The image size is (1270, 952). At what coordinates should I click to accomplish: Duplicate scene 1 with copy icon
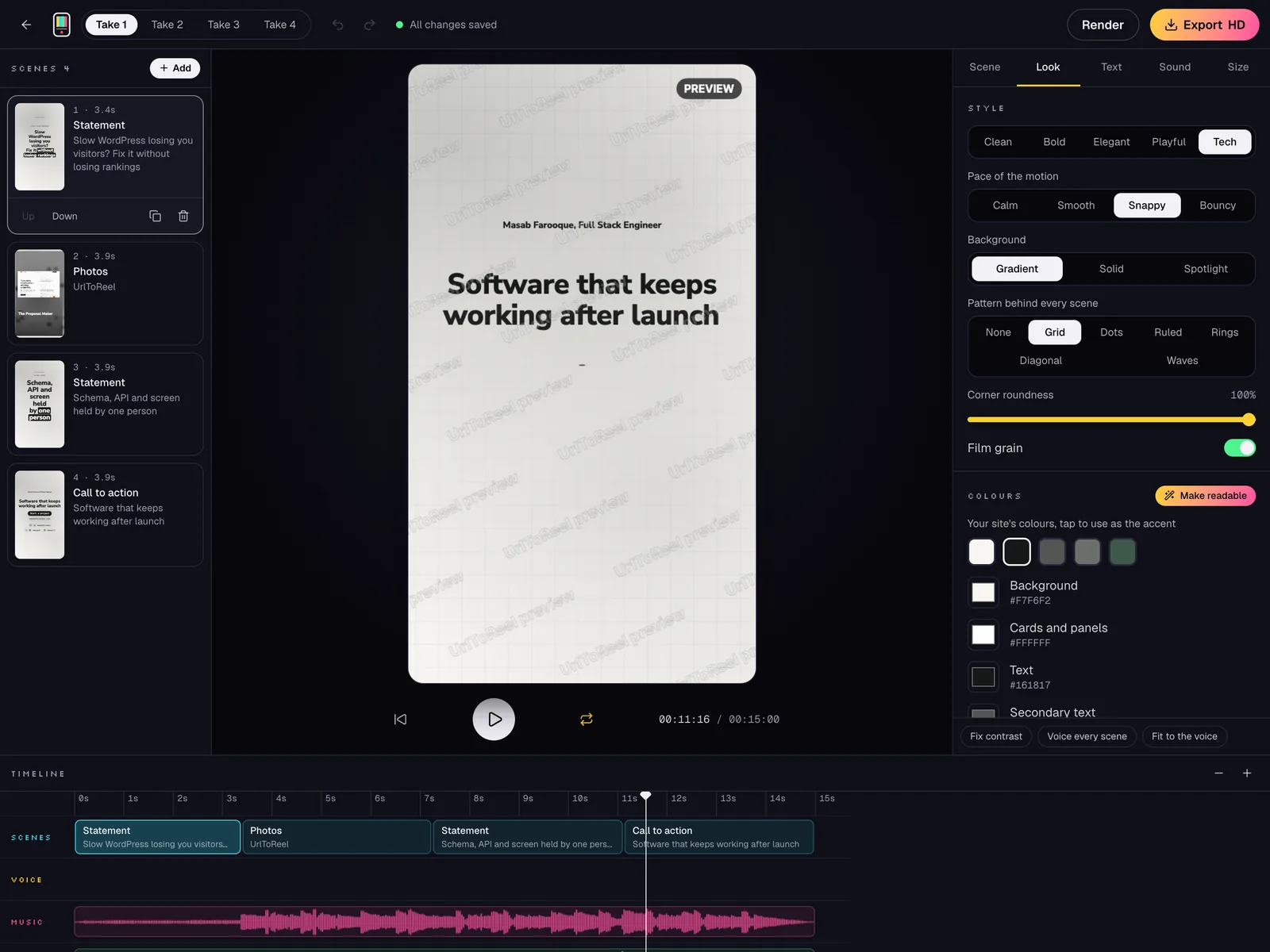156,216
